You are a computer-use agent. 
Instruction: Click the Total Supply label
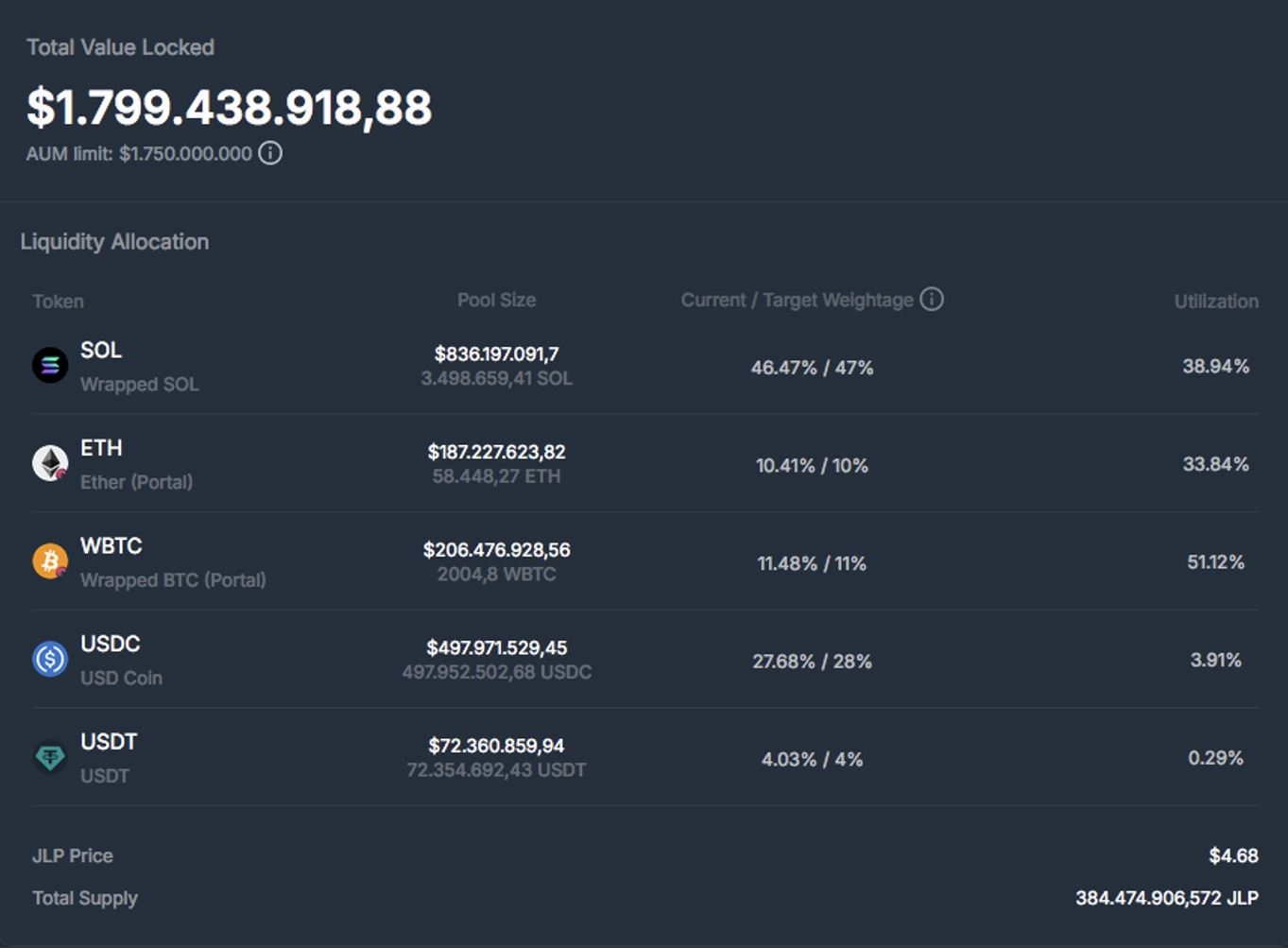(85, 898)
